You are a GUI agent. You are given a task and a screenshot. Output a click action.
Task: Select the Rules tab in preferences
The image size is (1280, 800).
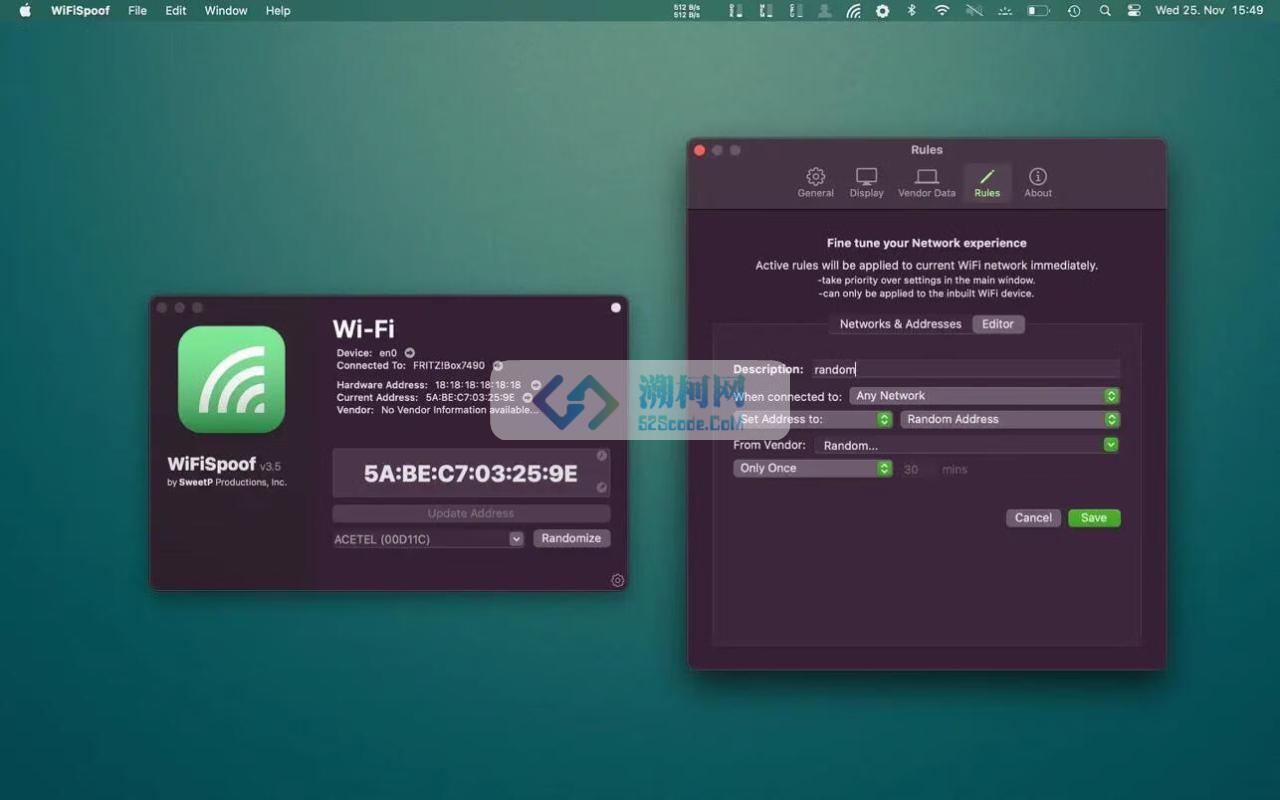pyautogui.click(x=987, y=182)
